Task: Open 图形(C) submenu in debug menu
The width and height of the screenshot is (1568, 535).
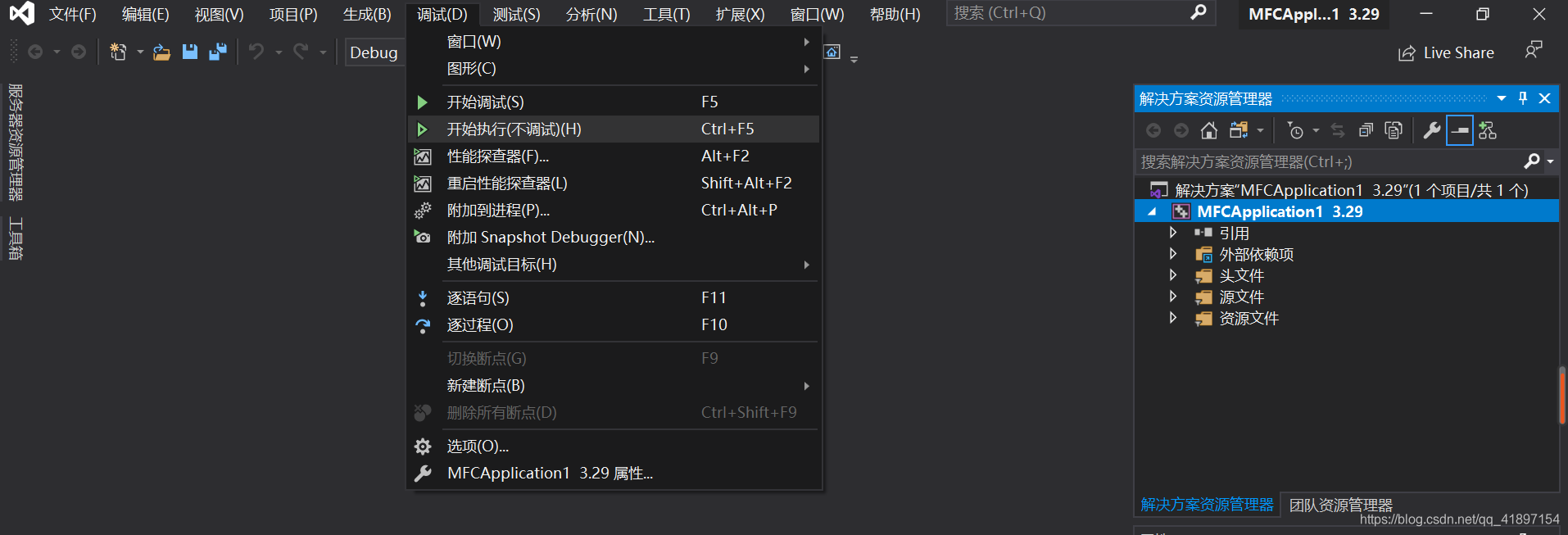Action: point(614,68)
